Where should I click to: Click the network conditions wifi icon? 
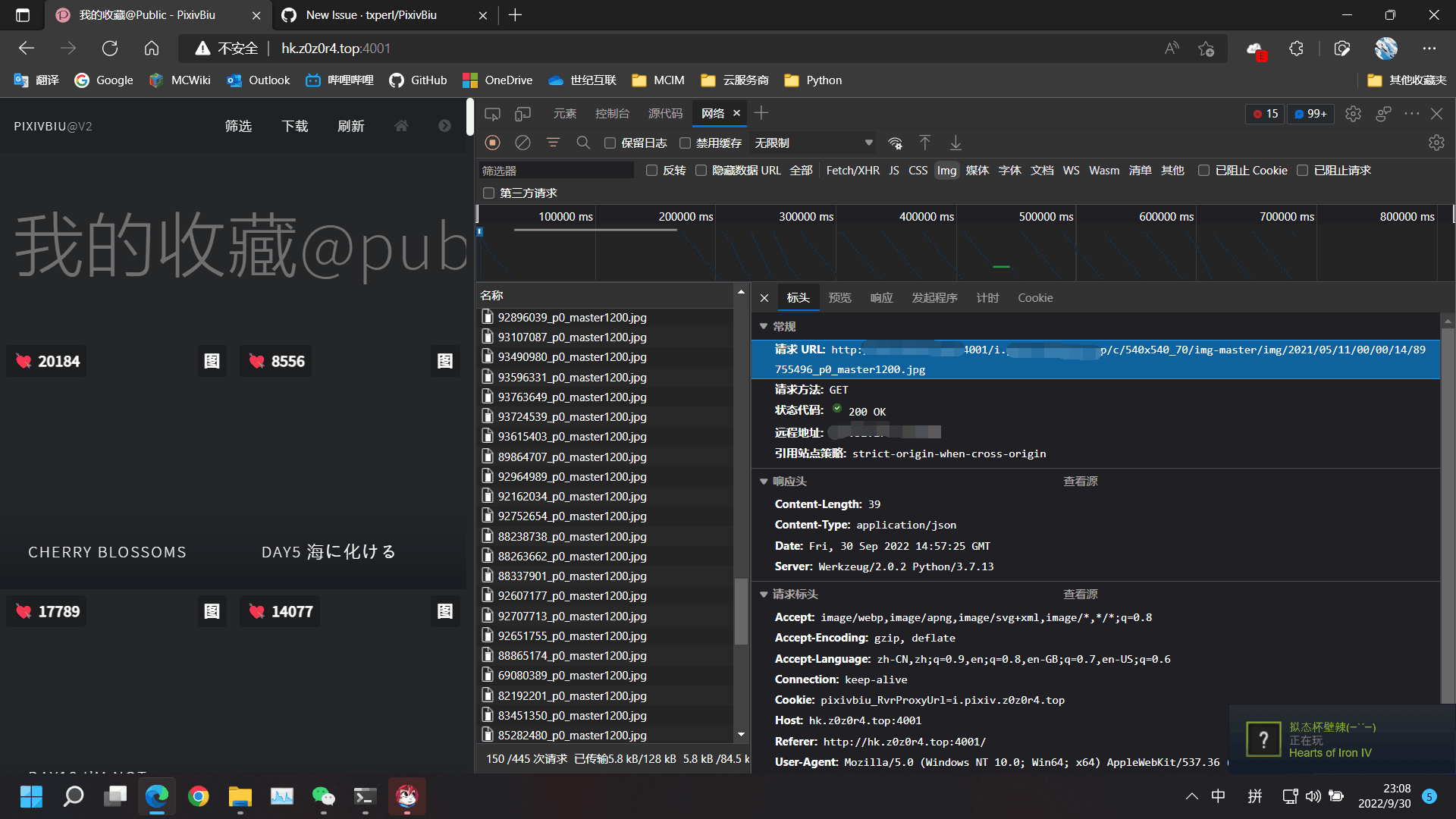coord(895,143)
